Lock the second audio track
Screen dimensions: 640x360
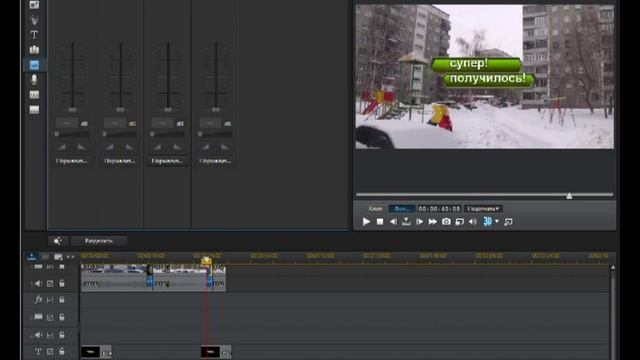click(x=62, y=335)
